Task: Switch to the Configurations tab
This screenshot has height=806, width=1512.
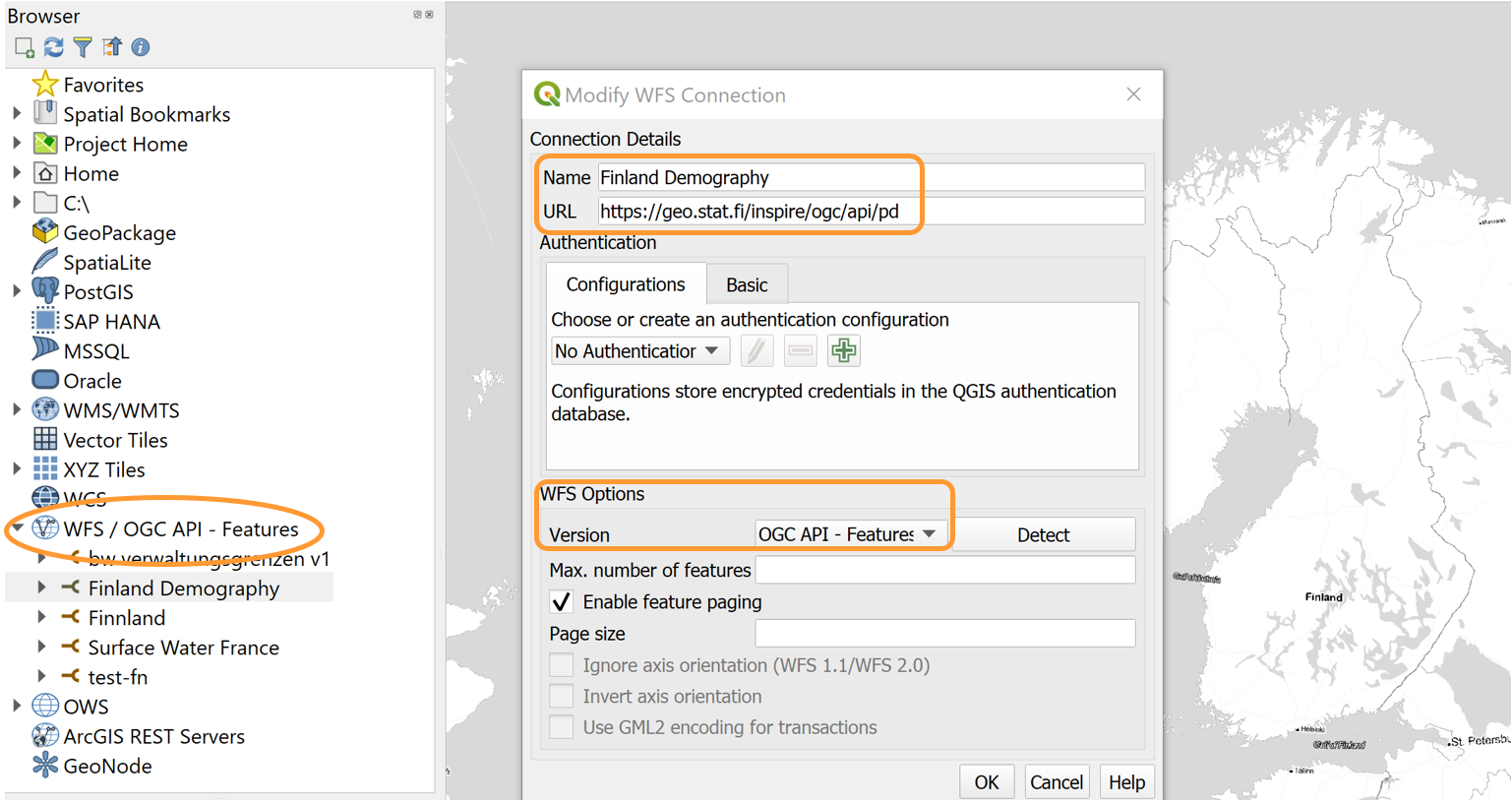Action: pos(626,285)
